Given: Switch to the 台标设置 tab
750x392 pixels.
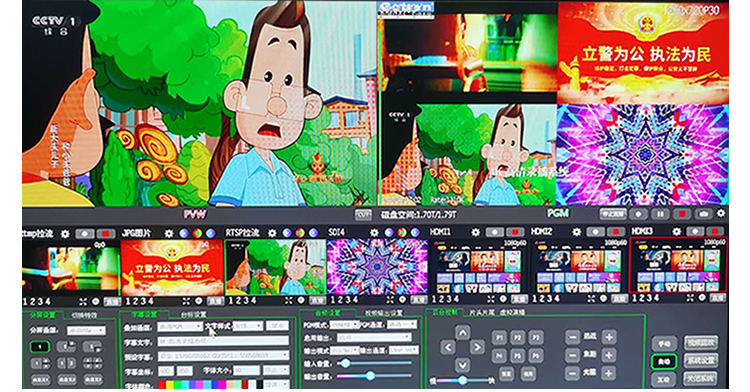Looking at the screenshot, I should (193, 315).
